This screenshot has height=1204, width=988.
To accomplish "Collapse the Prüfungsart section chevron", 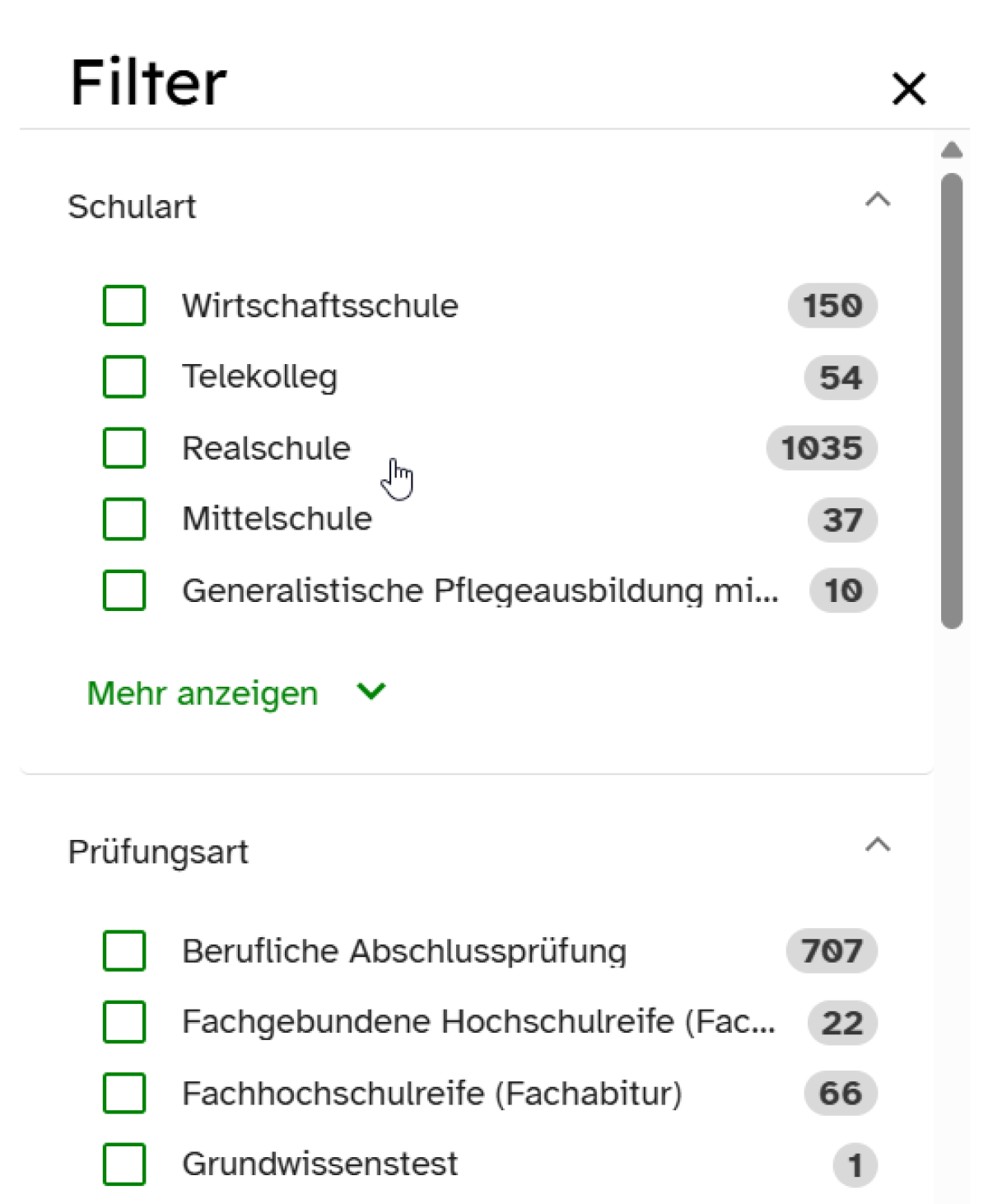I will click(878, 845).
